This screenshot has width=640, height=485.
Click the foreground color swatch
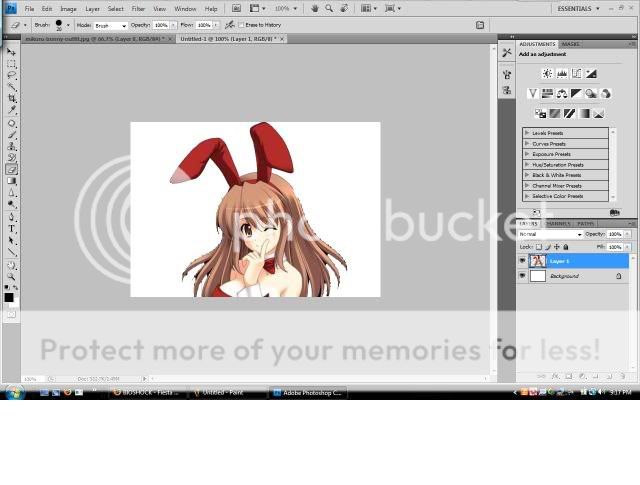coord(9,298)
